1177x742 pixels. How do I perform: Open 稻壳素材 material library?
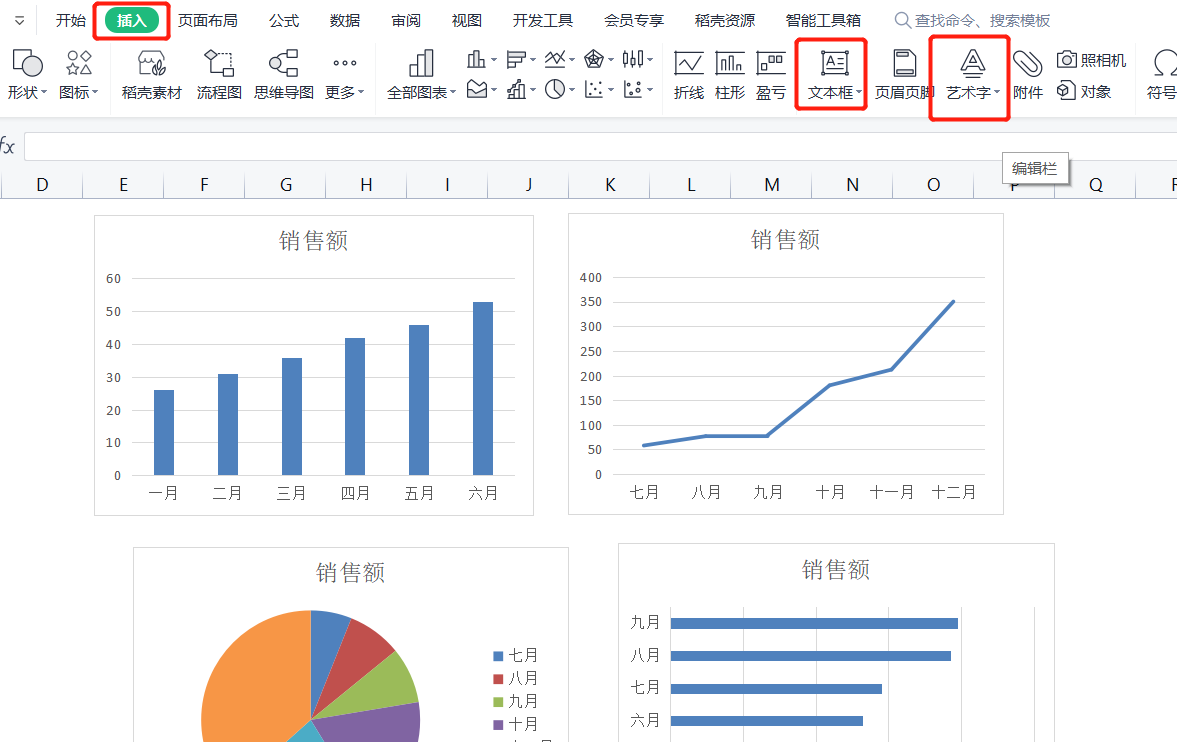coord(152,74)
